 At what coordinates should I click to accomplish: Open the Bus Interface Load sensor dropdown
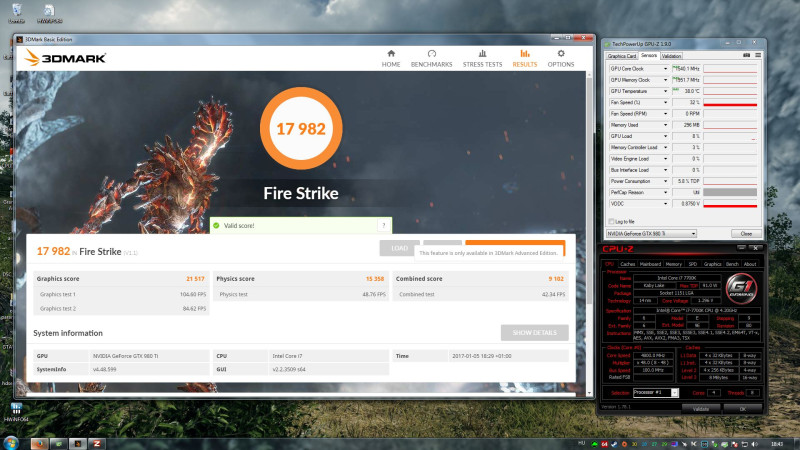pos(665,170)
